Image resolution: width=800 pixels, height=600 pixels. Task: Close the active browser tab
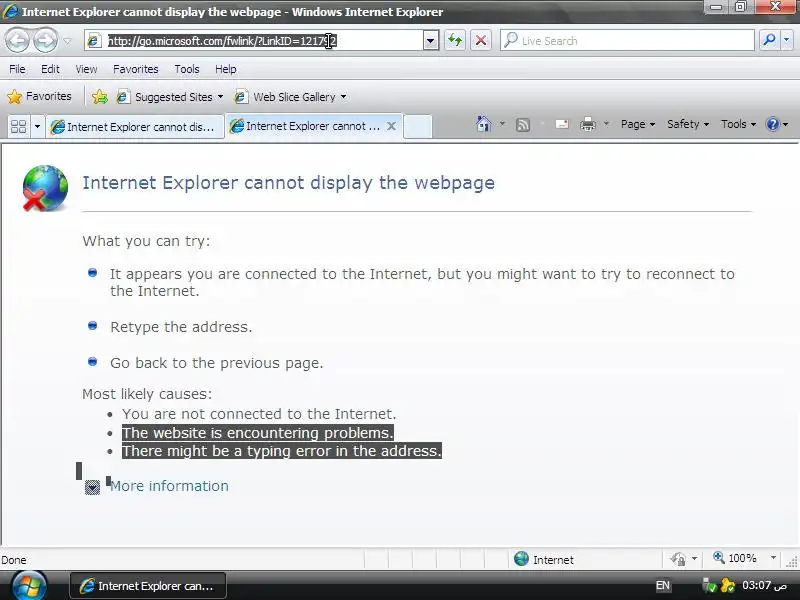point(391,126)
